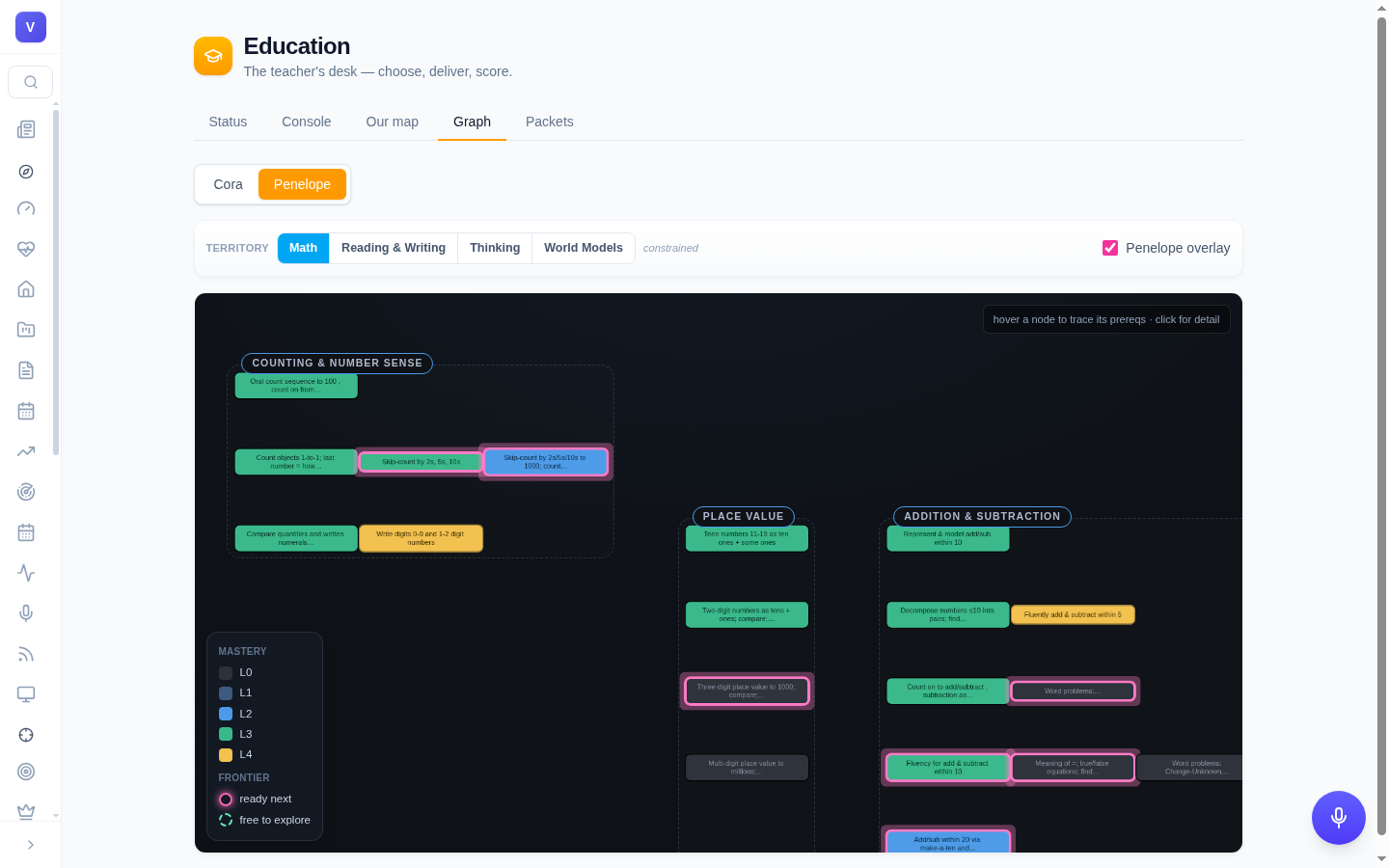Click the newspaper icon in sidebar
The width and height of the screenshot is (1389, 868).
click(x=26, y=129)
